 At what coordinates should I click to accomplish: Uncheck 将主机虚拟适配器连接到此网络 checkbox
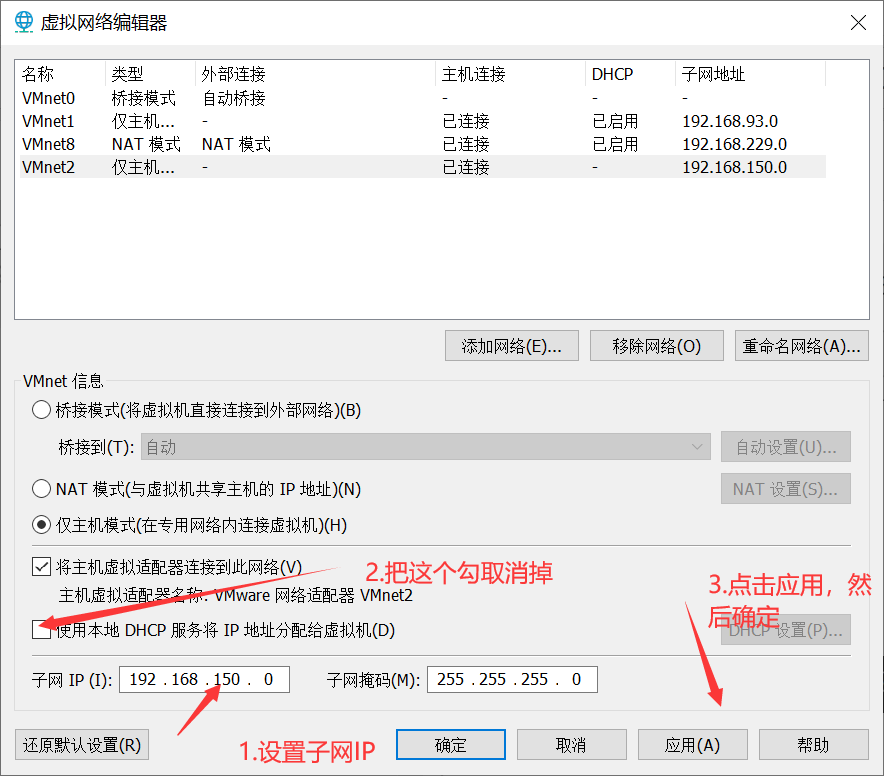pyautogui.click(x=41, y=567)
